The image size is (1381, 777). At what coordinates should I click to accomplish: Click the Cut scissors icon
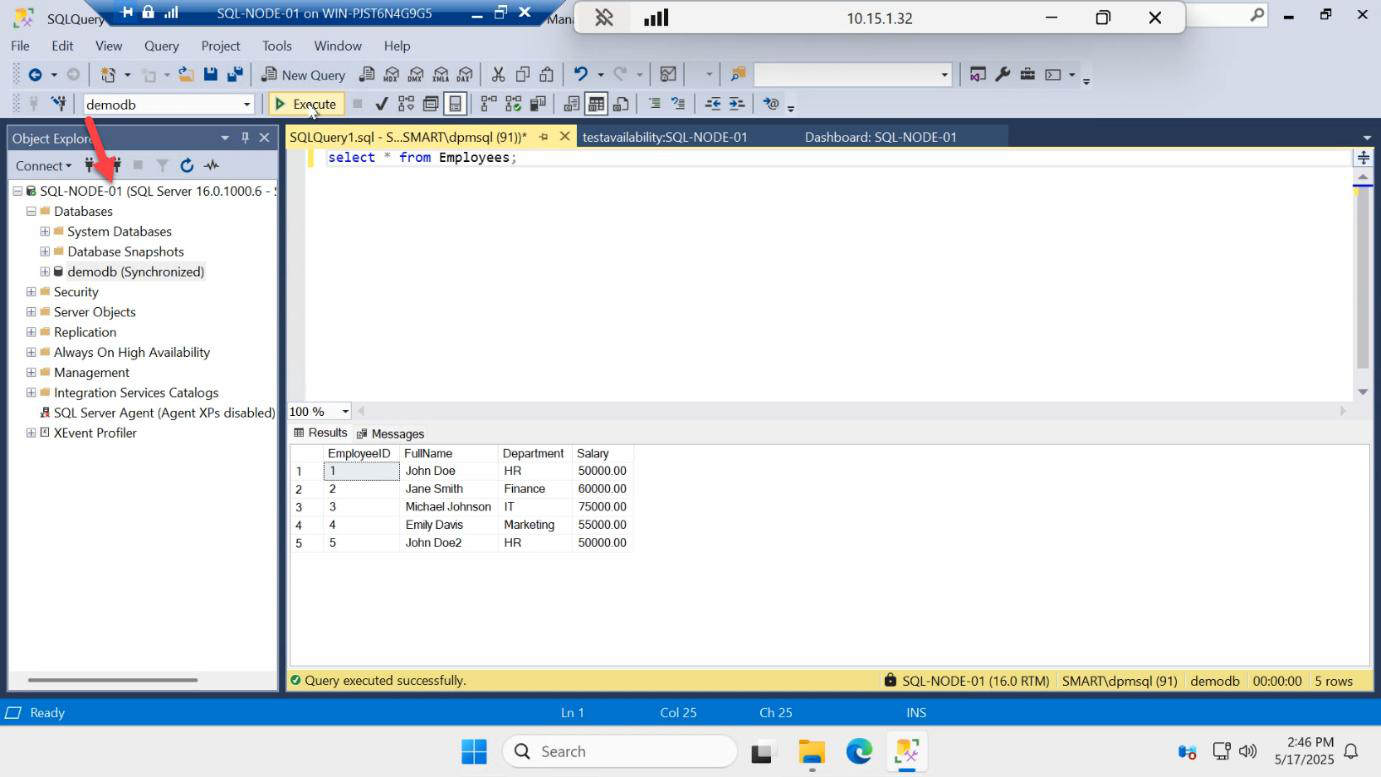(x=498, y=74)
